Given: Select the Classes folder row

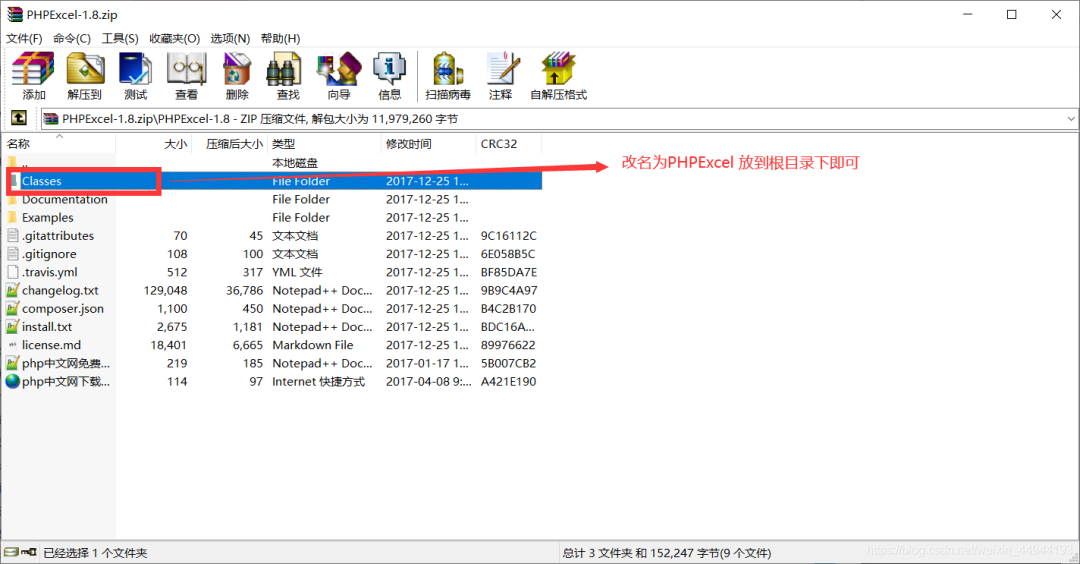Looking at the screenshot, I should 273,181.
